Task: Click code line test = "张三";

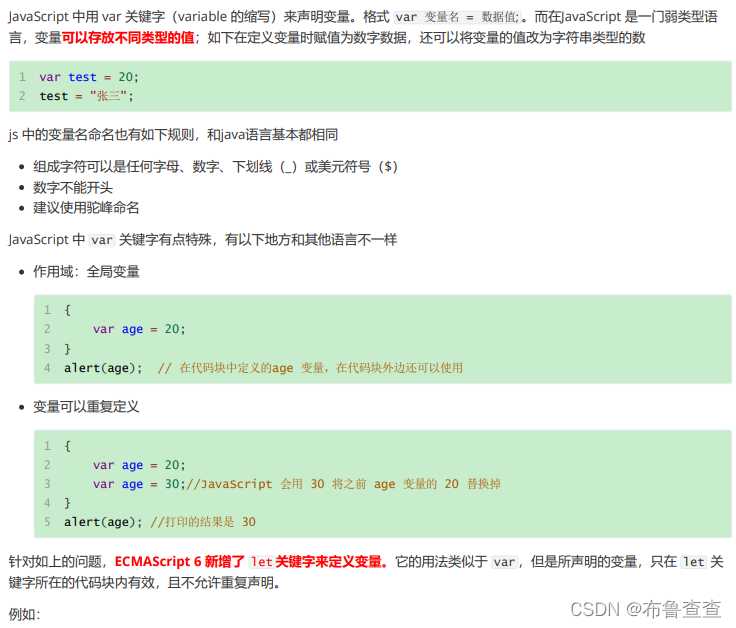Action: [86, 96]
